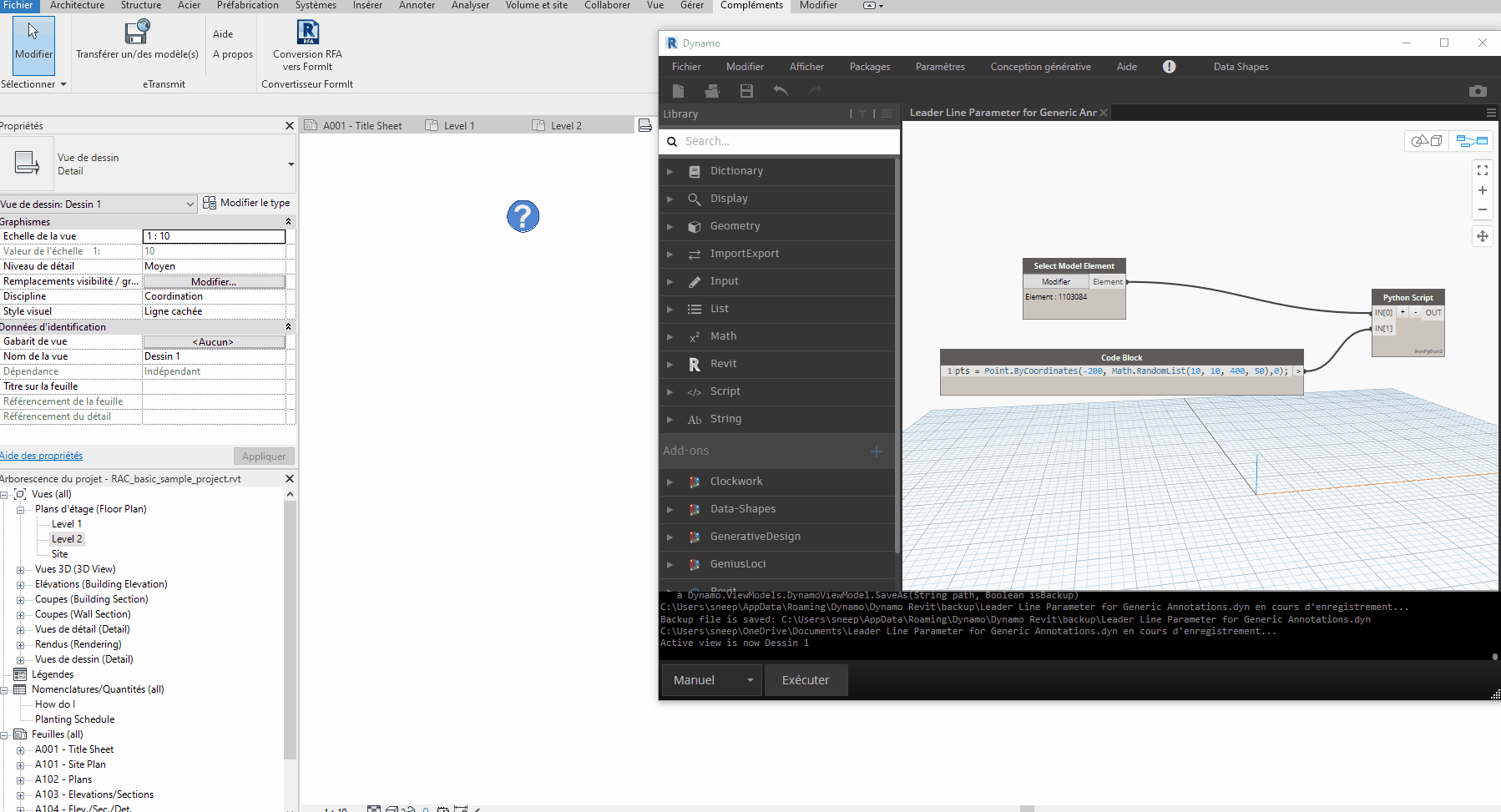Viewport: 1501px width, 812px height.
Task: Export workspace as image with camera icon
Action: point(1478,91)
